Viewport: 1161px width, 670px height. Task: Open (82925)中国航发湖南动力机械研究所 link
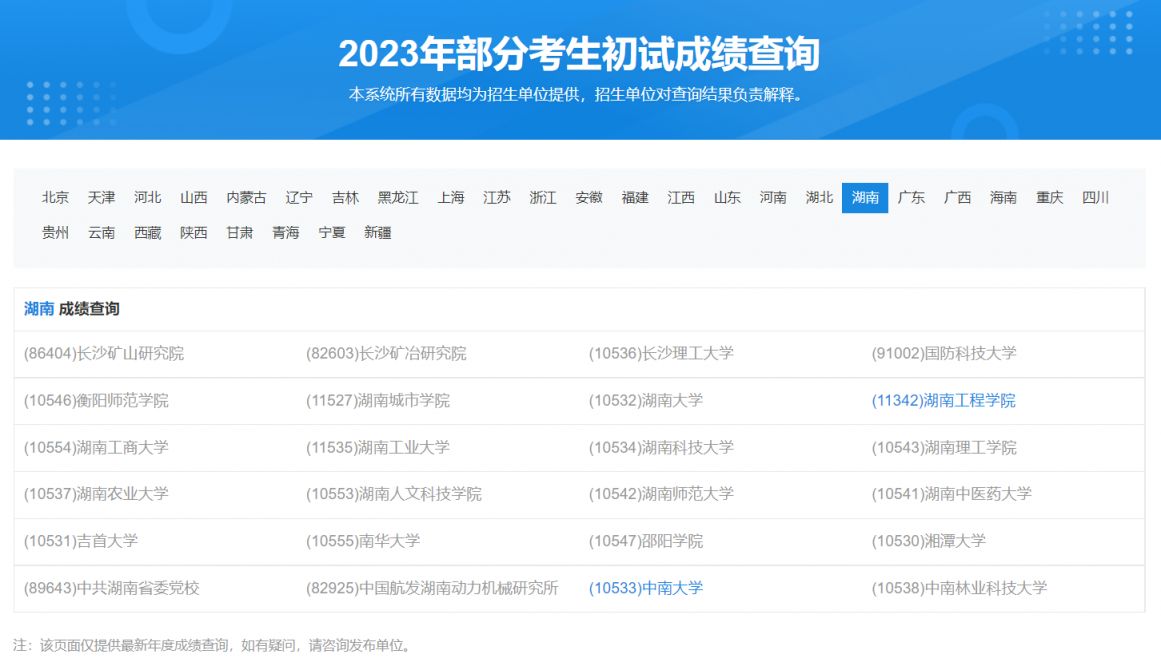click(432, 589)
